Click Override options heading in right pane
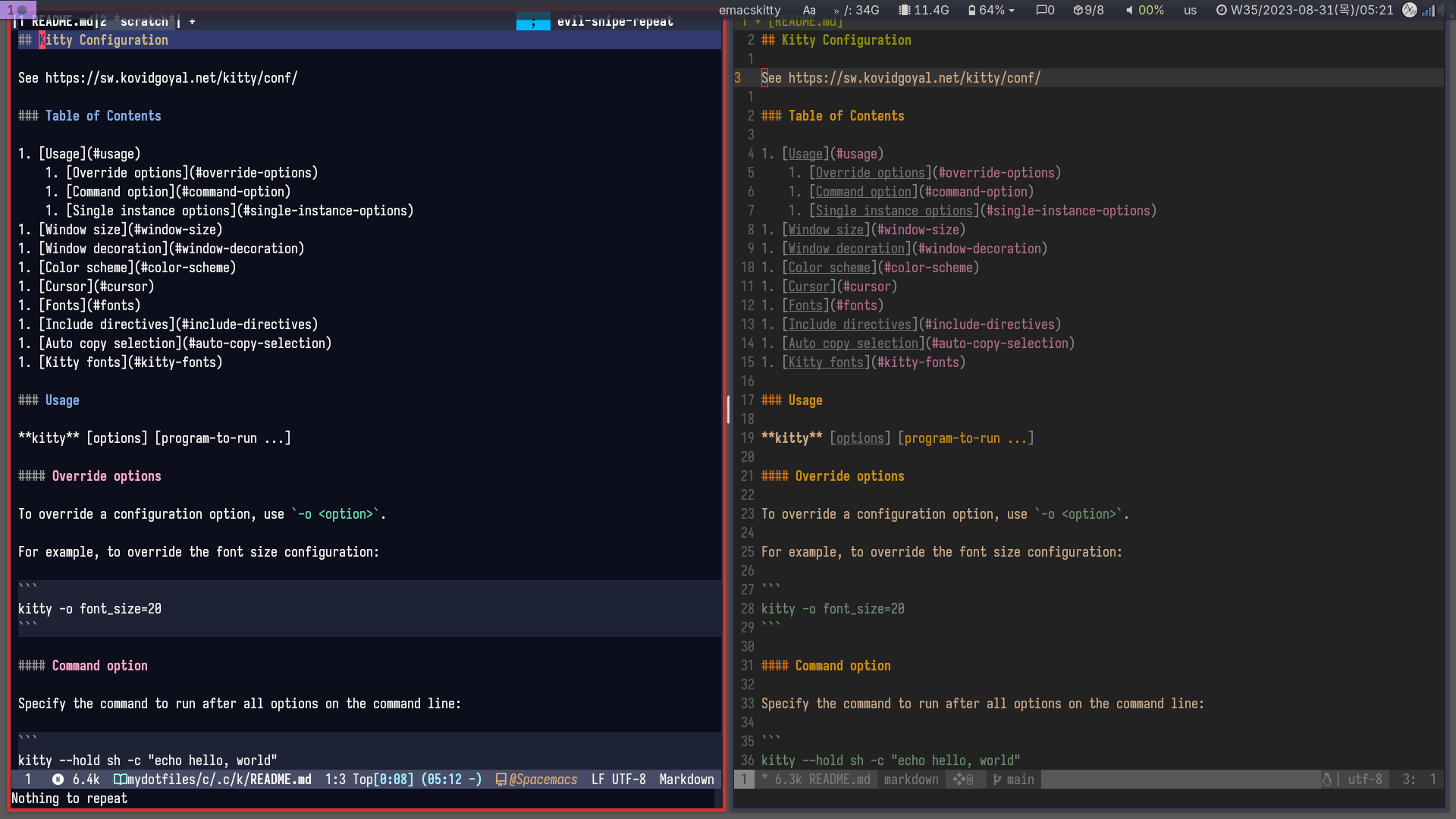 tap(849, 476)
